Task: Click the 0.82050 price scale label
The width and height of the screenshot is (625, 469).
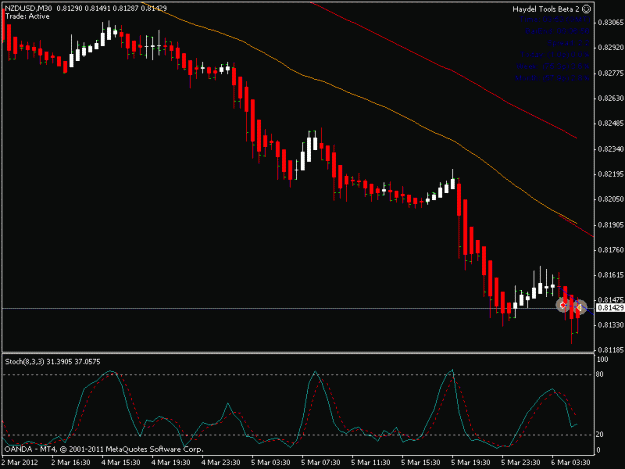Action: (610, 199)
